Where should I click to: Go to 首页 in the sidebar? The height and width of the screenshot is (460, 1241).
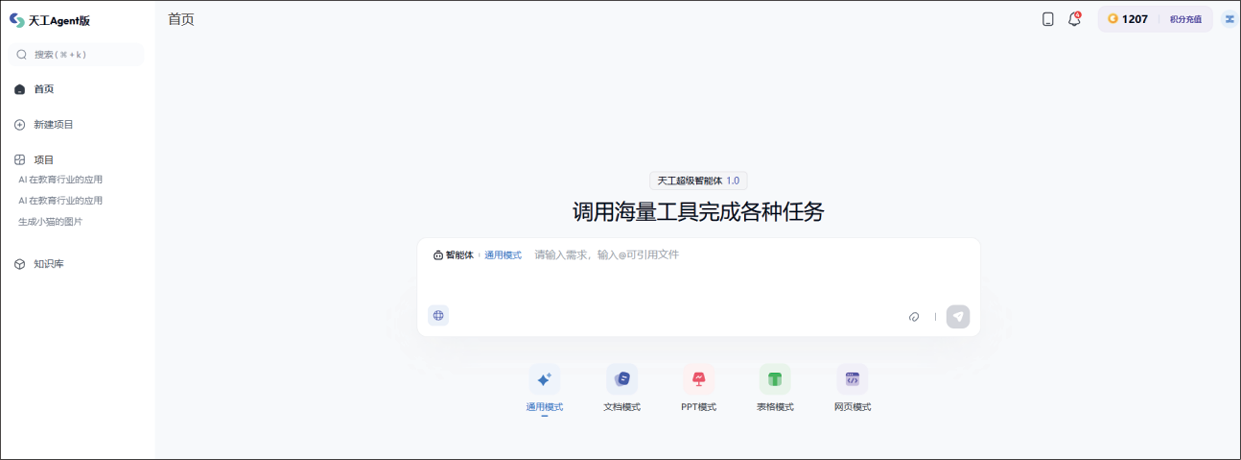coord(43,89)
